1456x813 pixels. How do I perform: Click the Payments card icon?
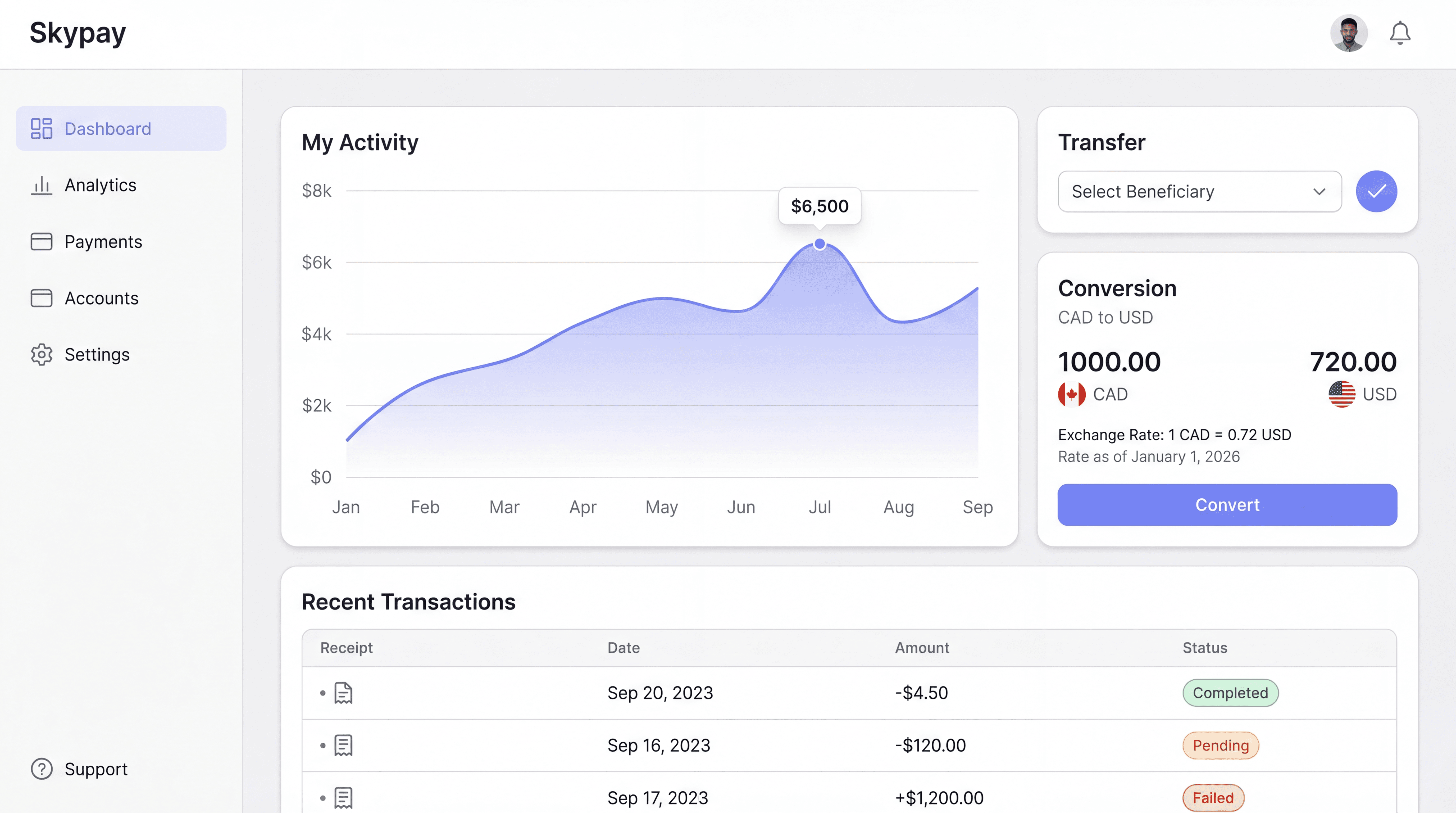[x=41, y=241]
